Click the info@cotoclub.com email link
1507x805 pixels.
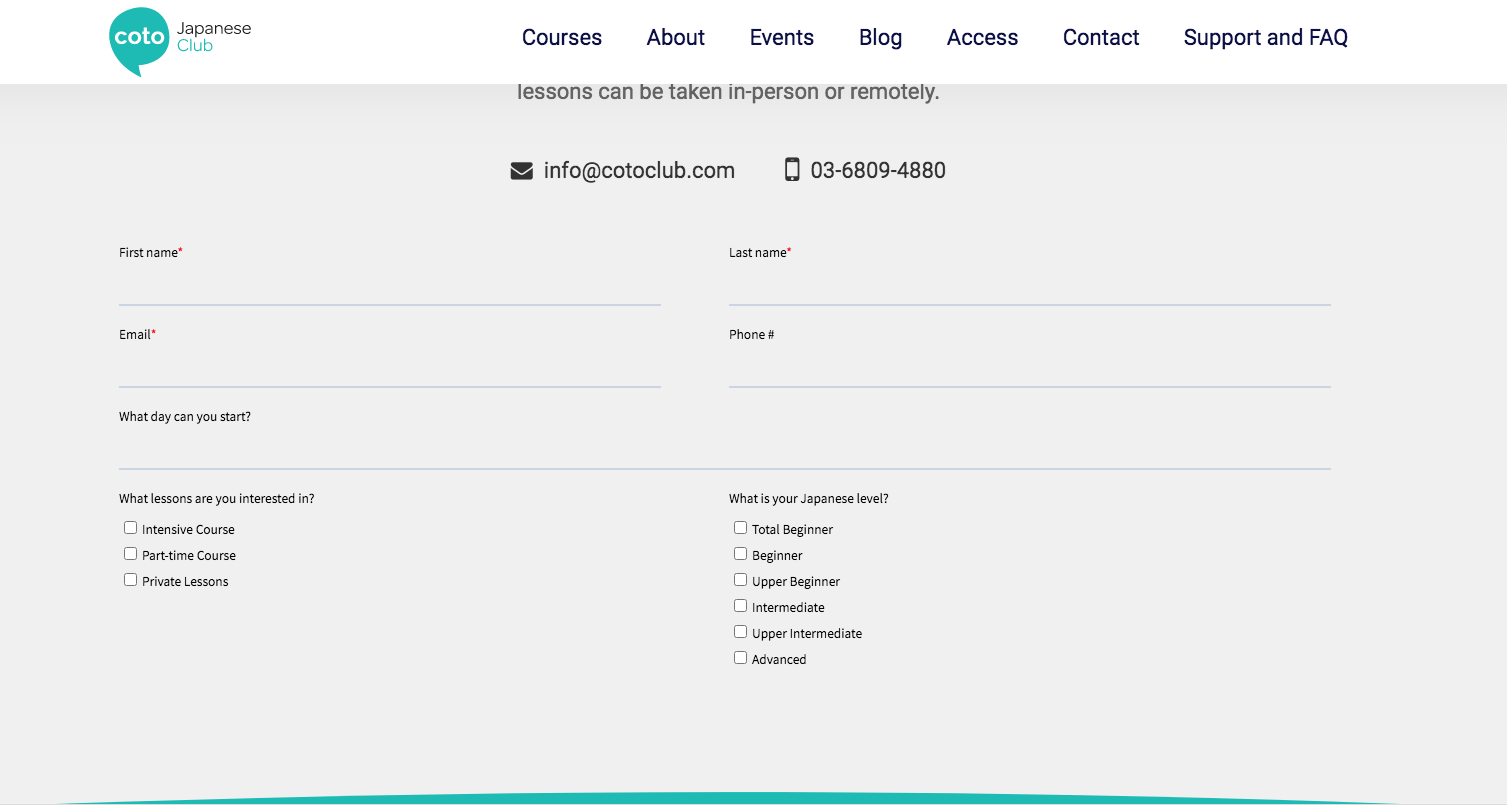click(x=638, y=170)
